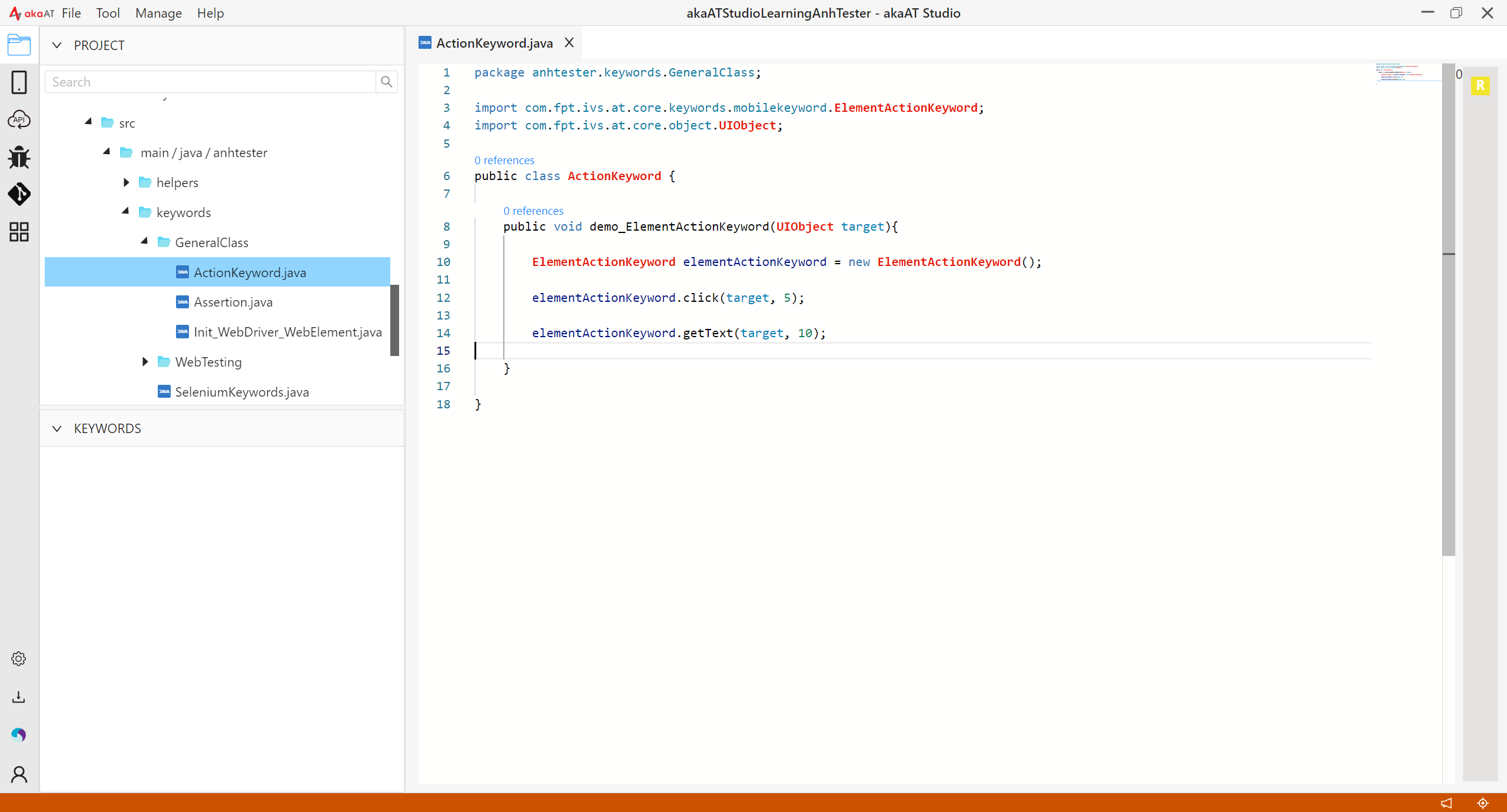This screenshot has height=812, width=1507.
Task: Collapse the KEYWORDS panel chevron
Action: tap(57, 428)
